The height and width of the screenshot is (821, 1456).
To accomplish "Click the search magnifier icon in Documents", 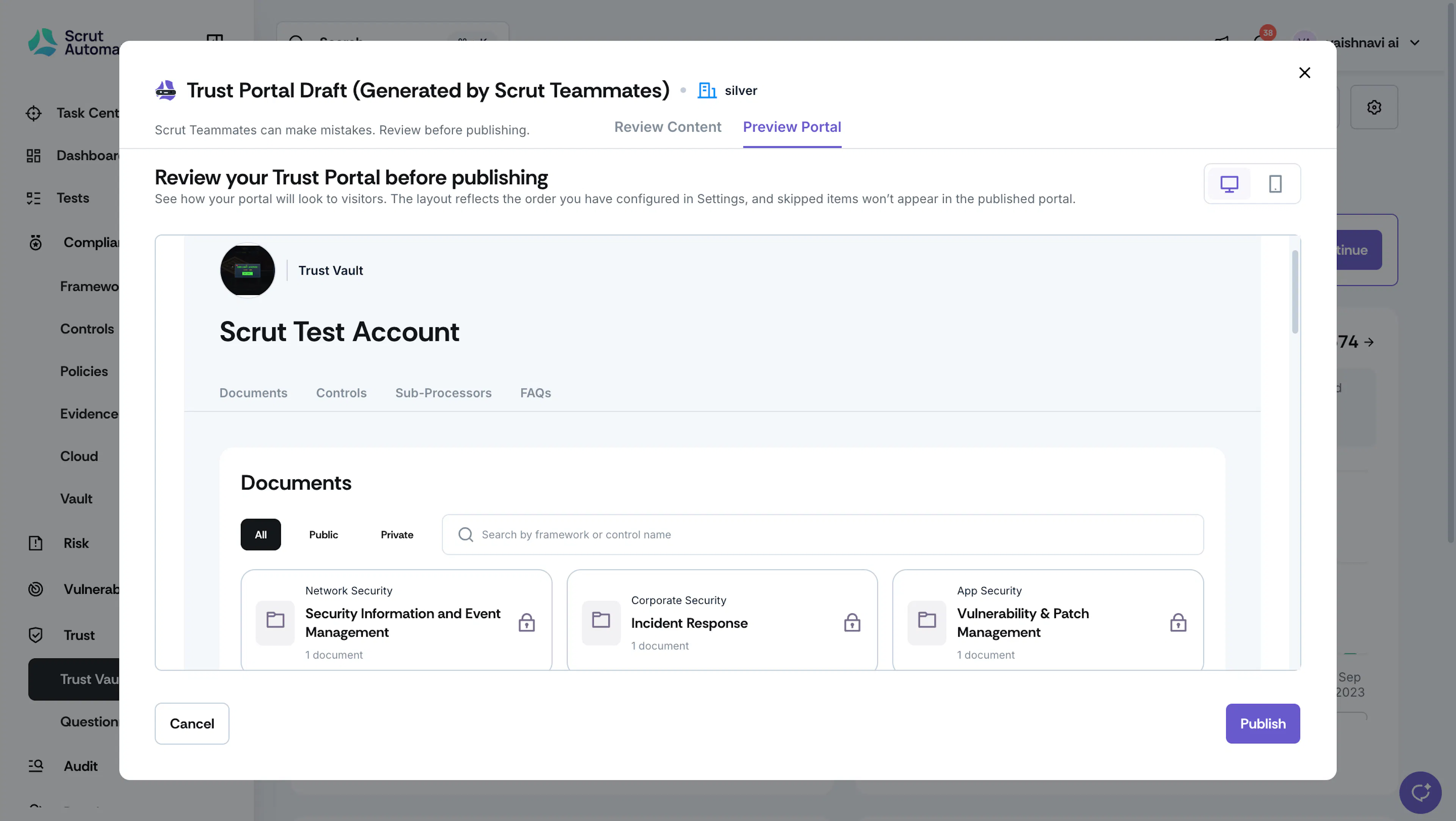I will (x=466, y=534).
